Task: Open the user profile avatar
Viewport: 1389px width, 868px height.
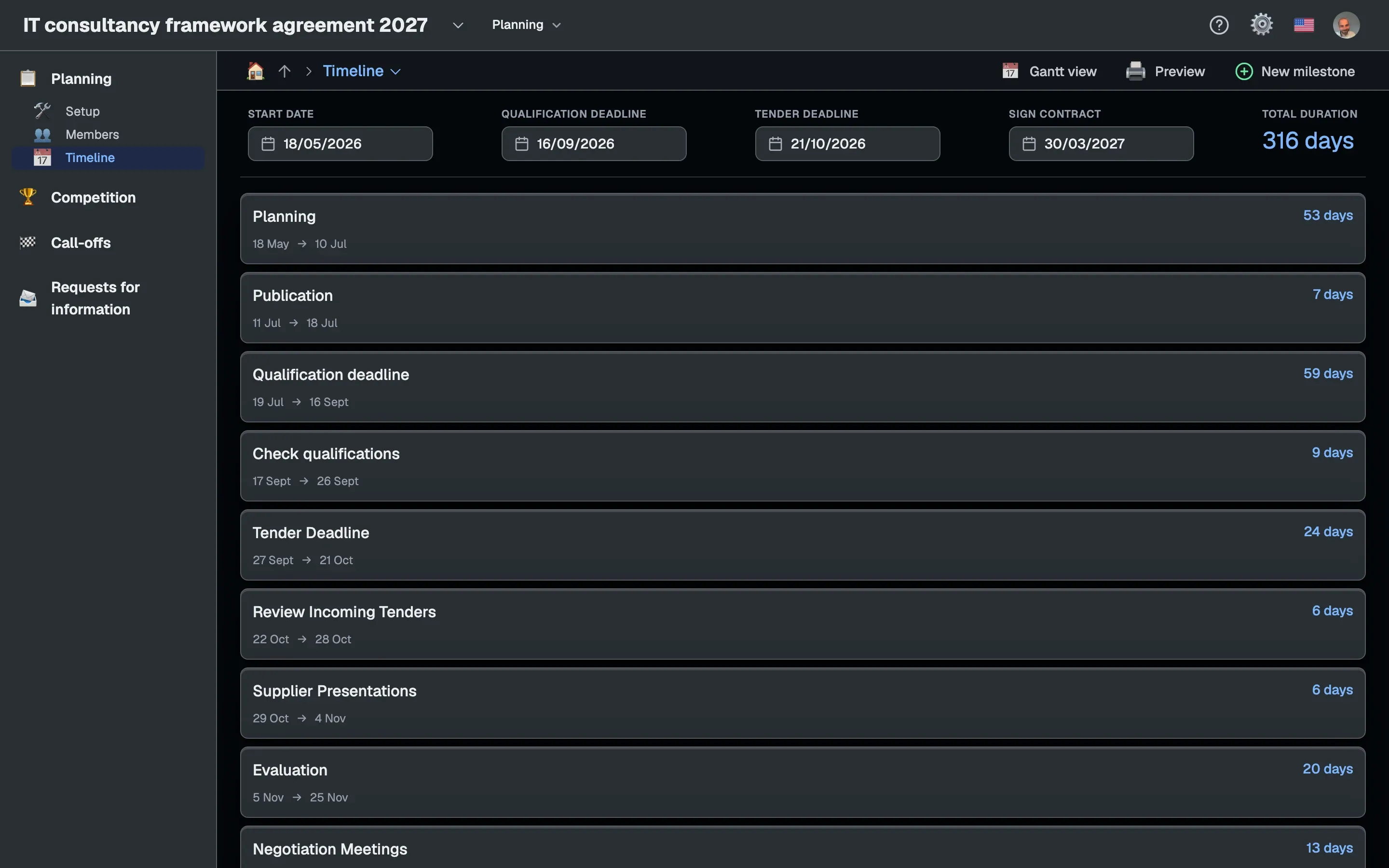Action: [x=1346, y=25]
